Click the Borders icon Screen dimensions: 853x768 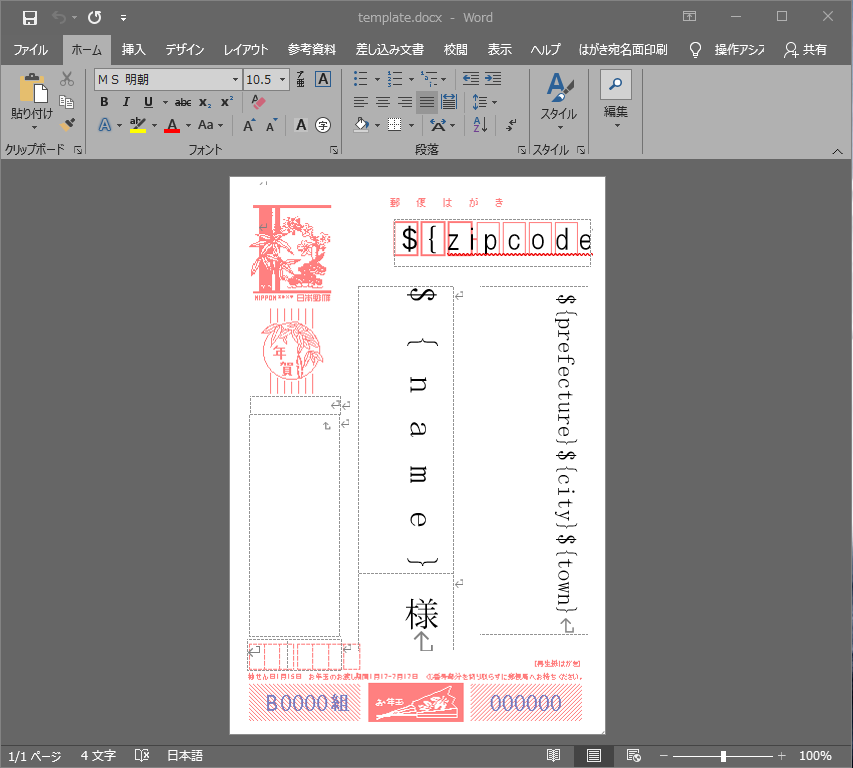tap(394, 125)
